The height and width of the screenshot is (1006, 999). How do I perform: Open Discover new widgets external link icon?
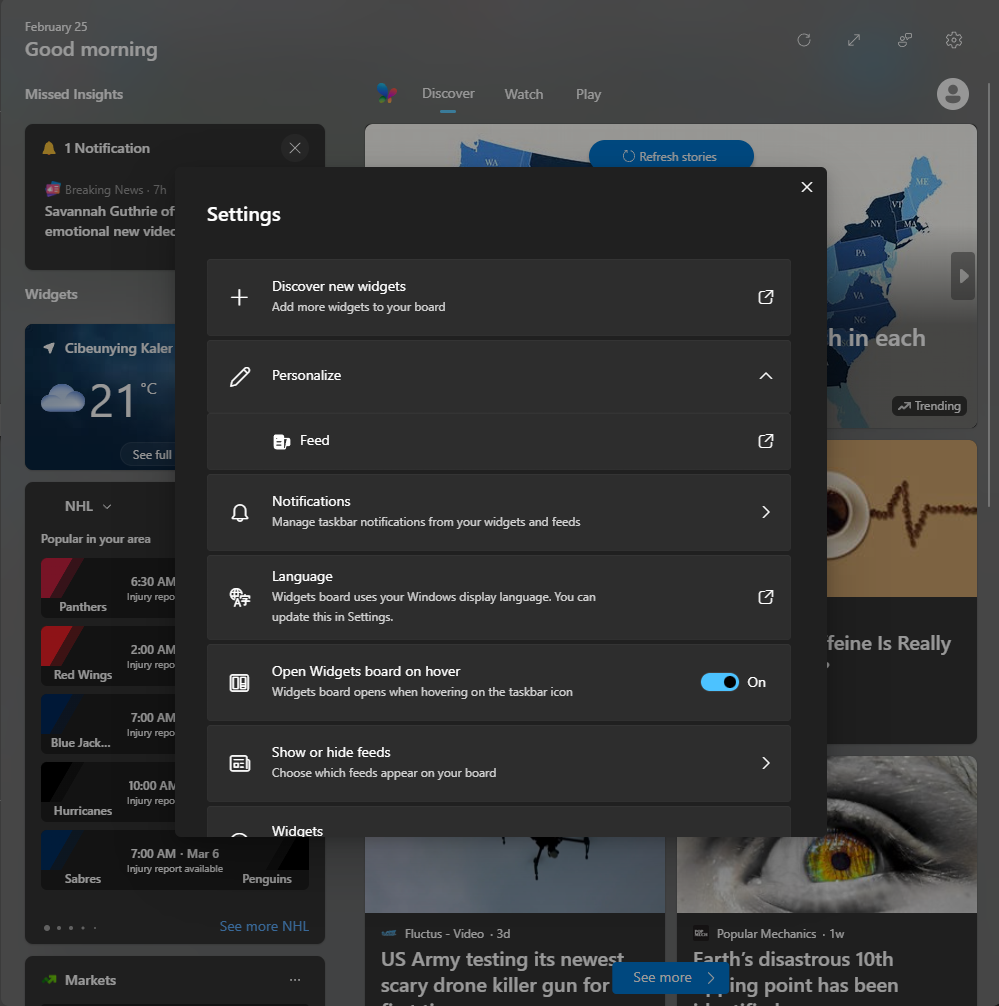click(x=765, y=297)
